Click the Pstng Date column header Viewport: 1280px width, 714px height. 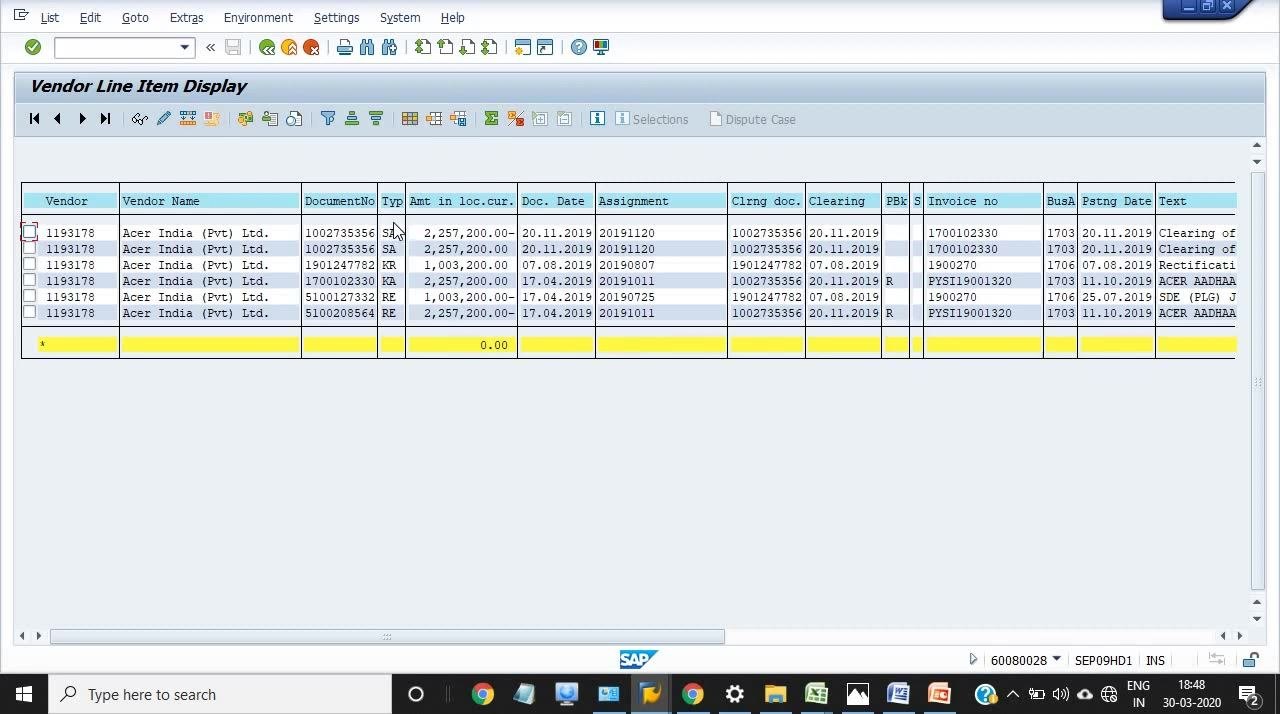point(1116,201)
